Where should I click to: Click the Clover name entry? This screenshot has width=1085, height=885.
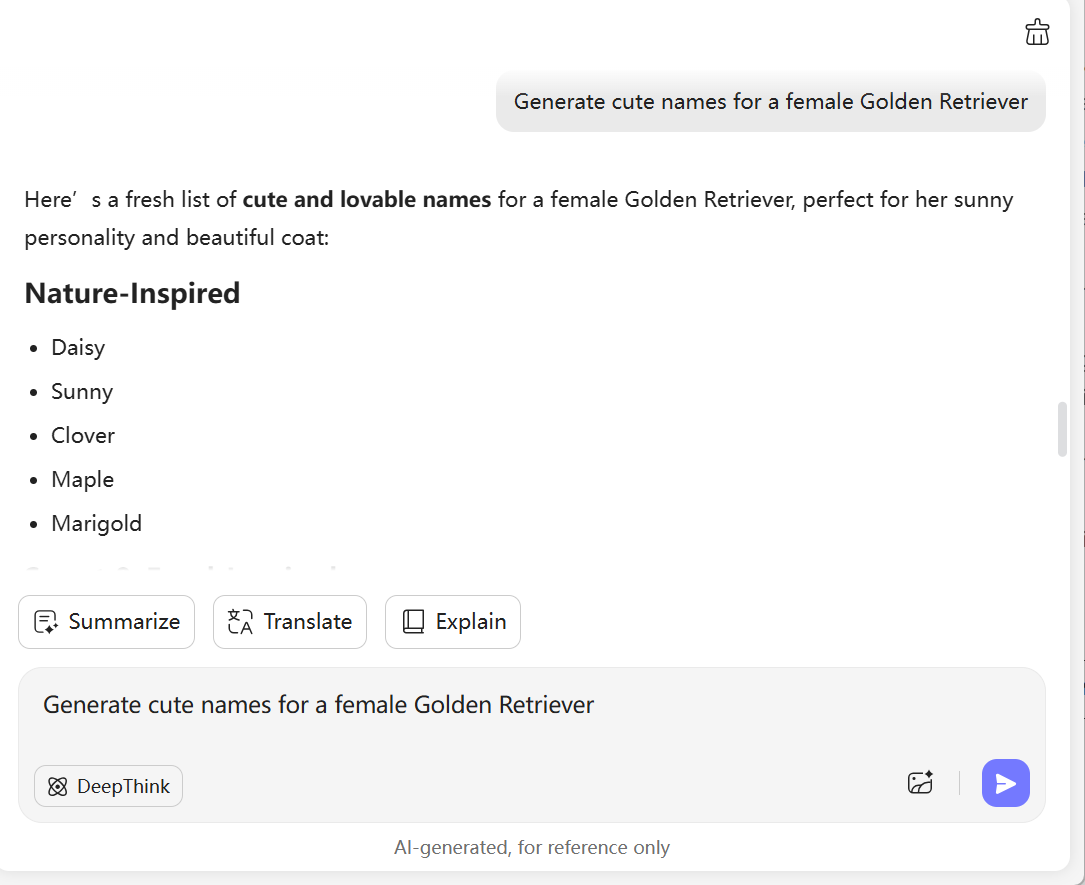(x=83, y=436)
